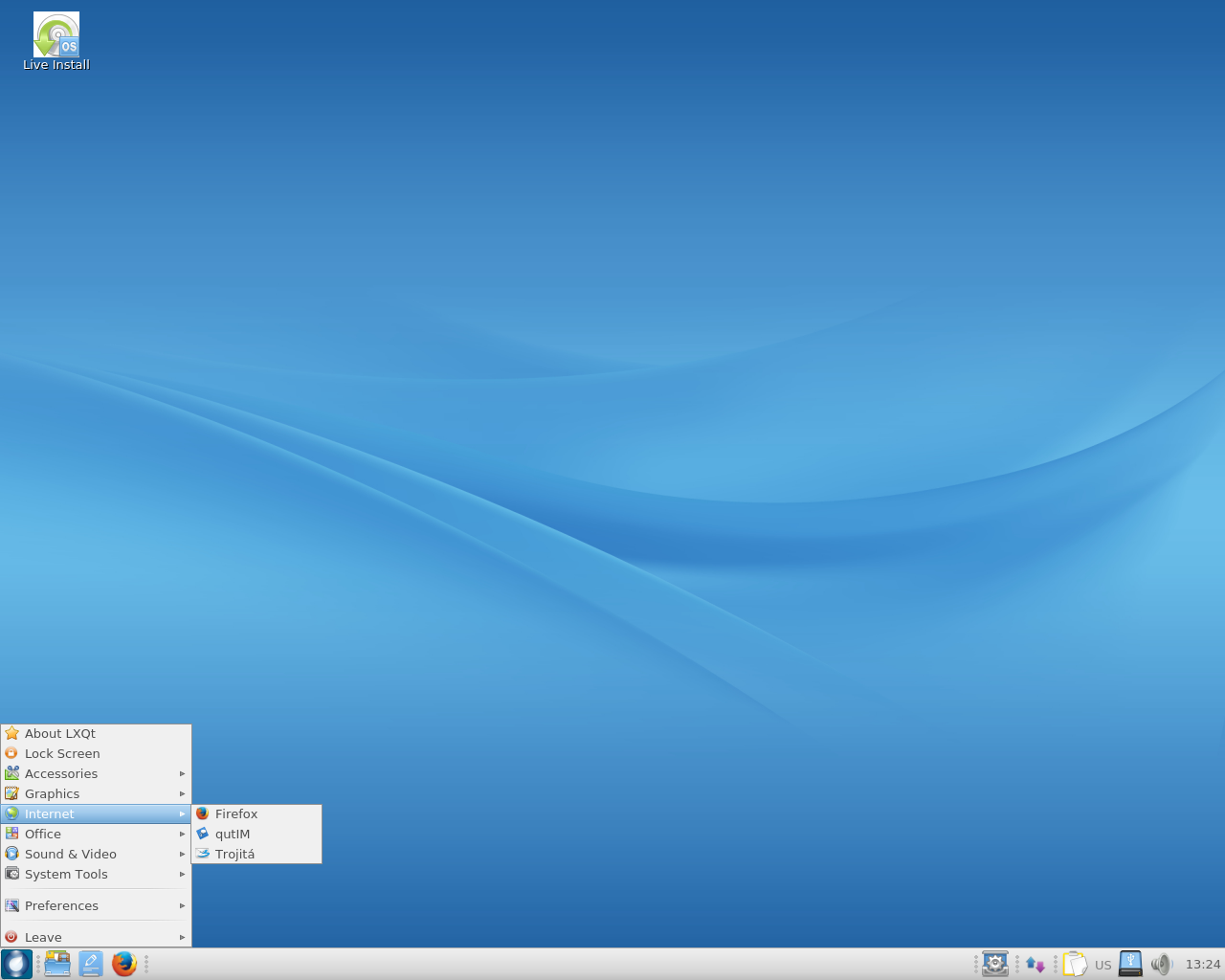Expand the Sound & Video submenu
Viewport: 1225px width, 980px height.
(96, 854)
